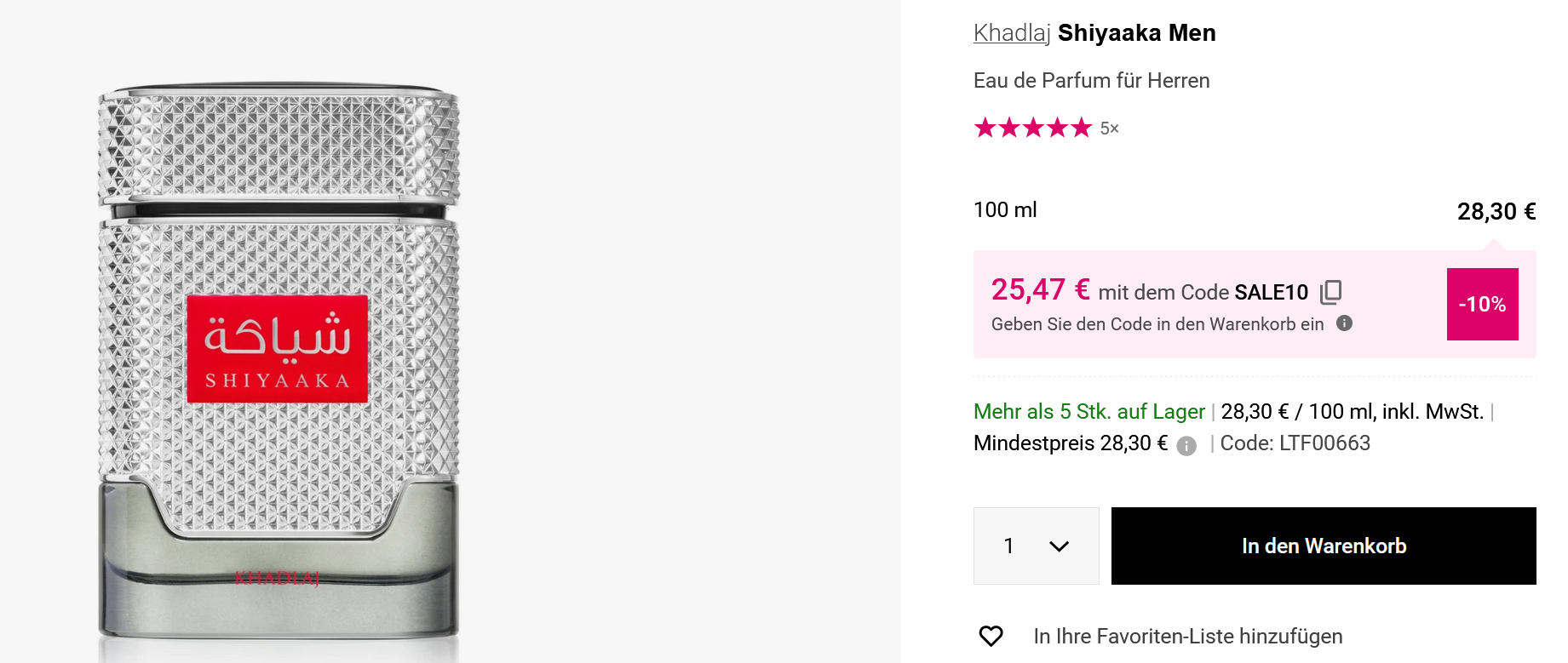1568x663 pixels.
Task: Copy the SALE10 code with copy icon
Action: tap(1330, 292)
